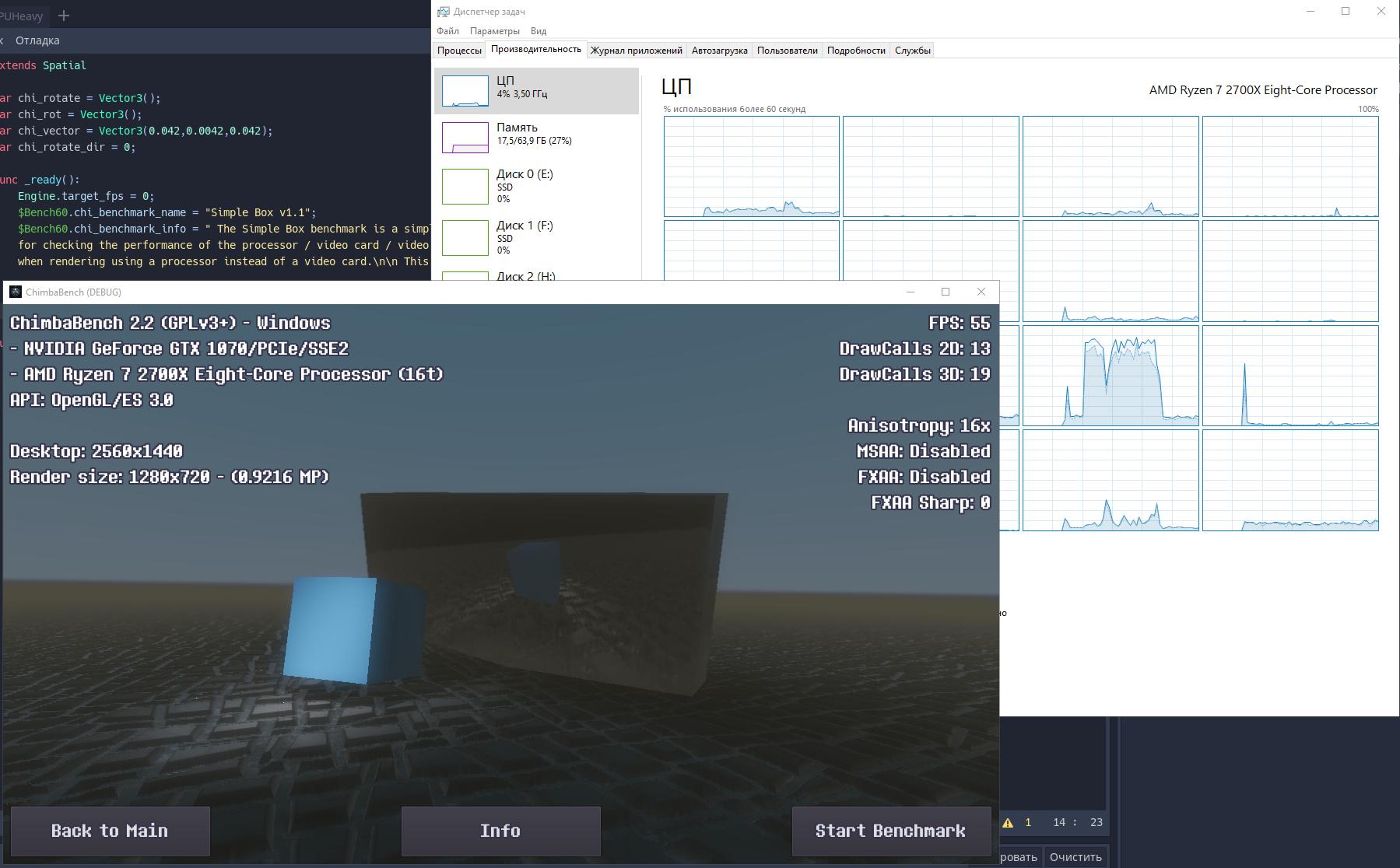Click the "Render size: 1280x720" line

170,477
